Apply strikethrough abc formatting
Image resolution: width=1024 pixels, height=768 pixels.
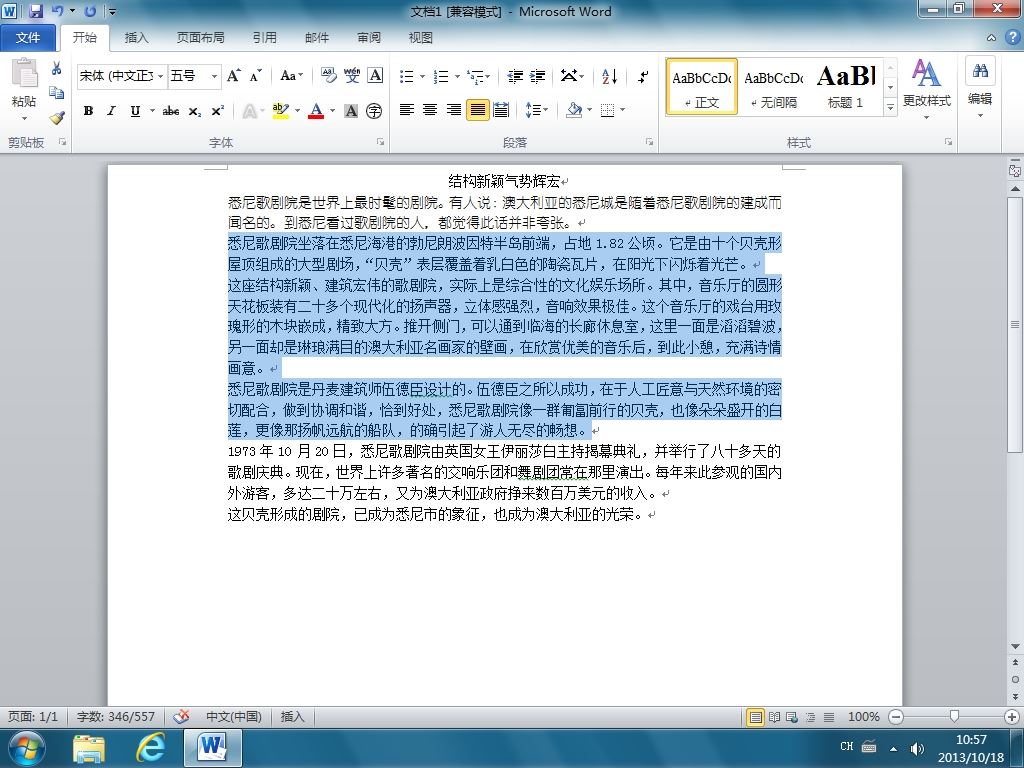click(171, 111)
